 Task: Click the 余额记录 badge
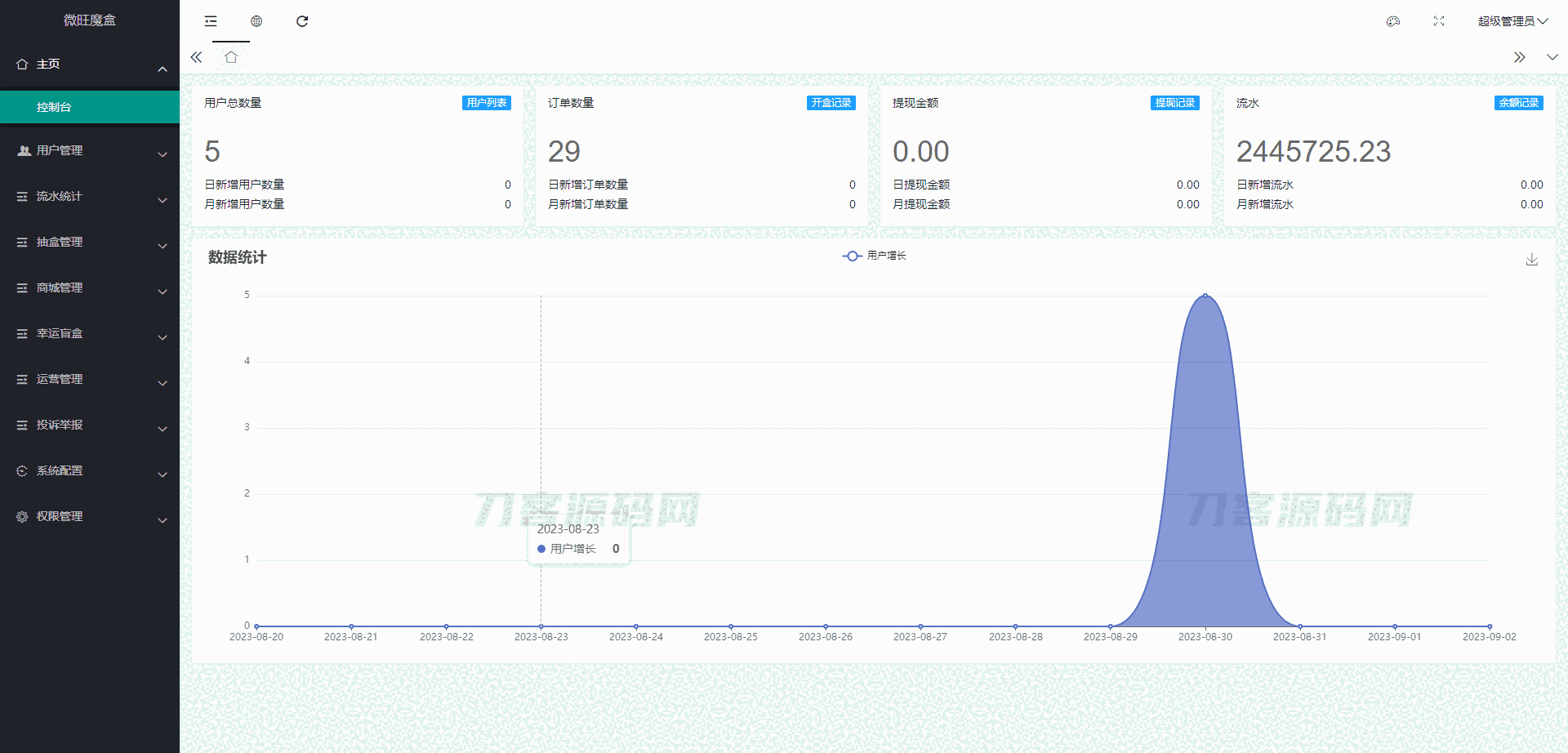coord(1518,103)
